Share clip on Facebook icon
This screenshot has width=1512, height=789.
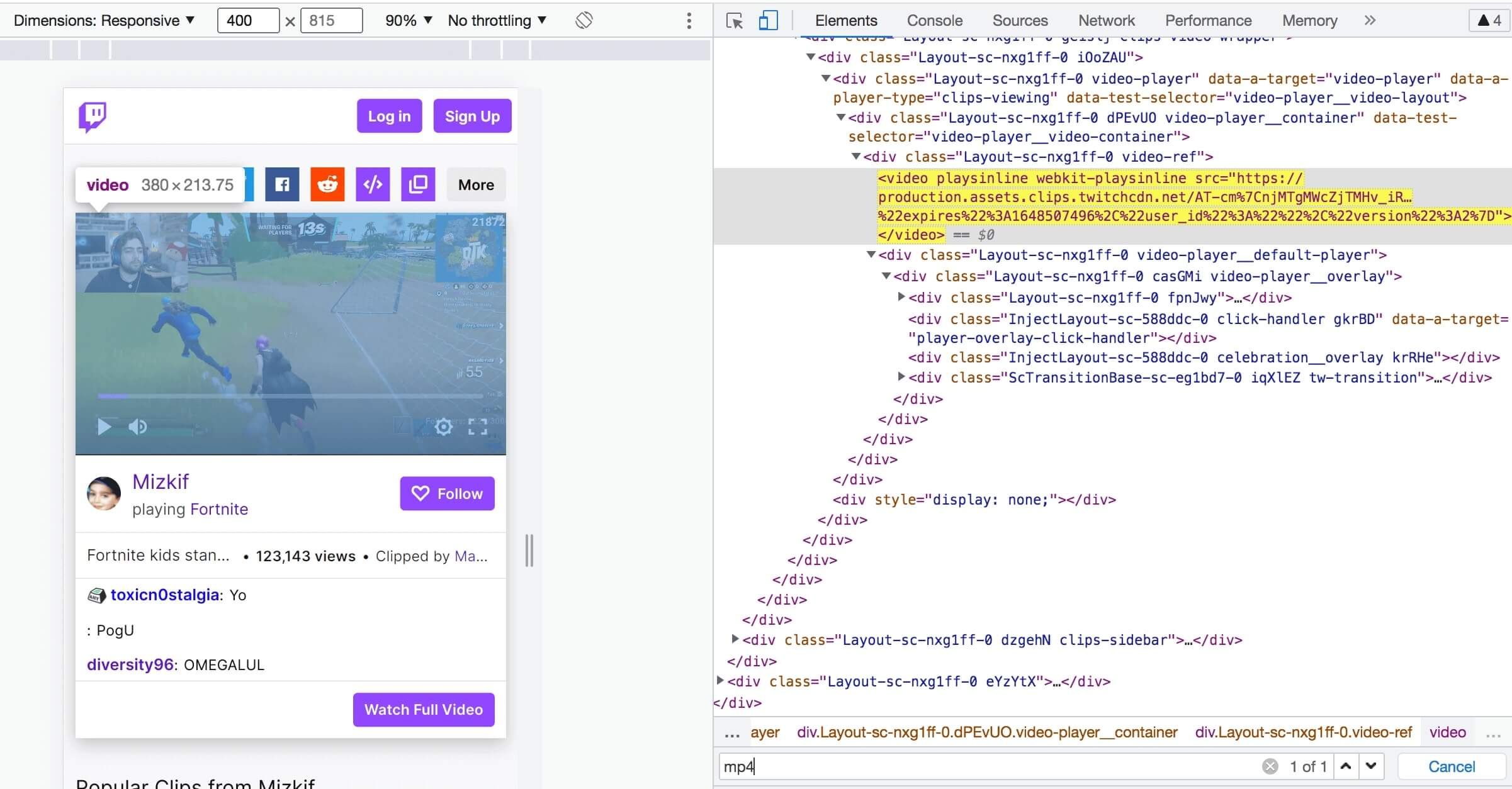pos(282,184)
